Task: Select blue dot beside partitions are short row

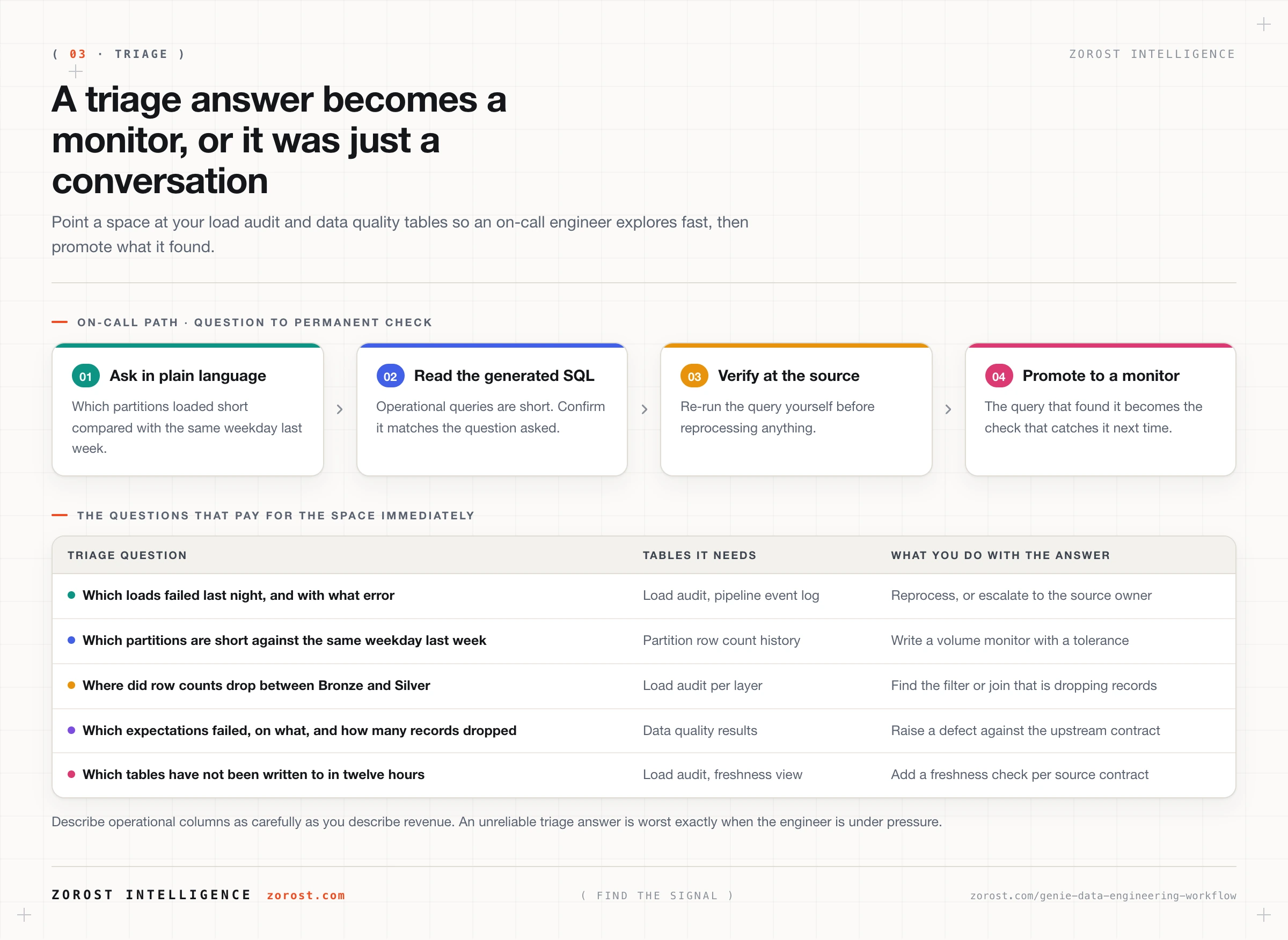Action: click(x=72, y=640)
